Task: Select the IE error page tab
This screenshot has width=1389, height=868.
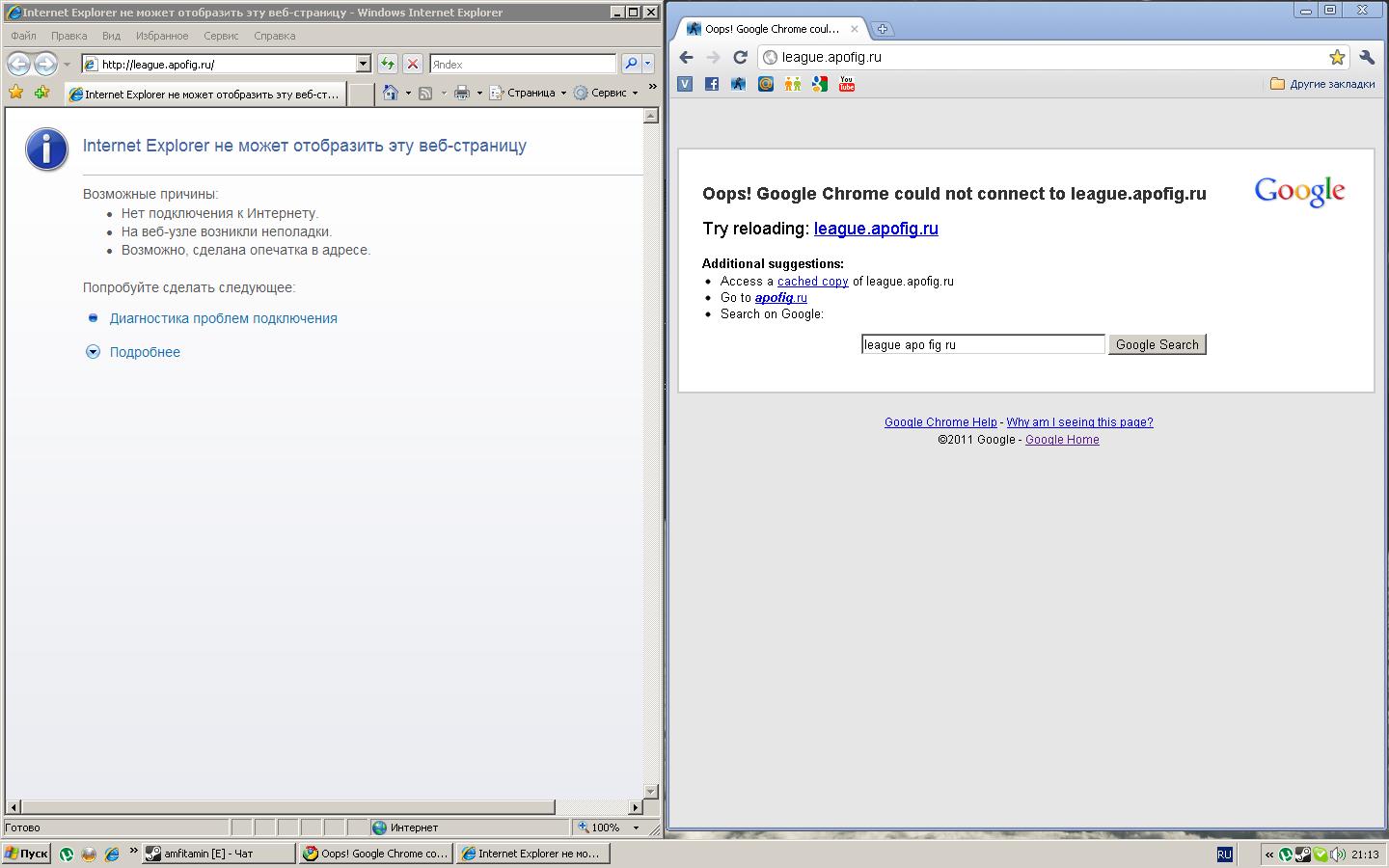Action: (x=205, y=94)
